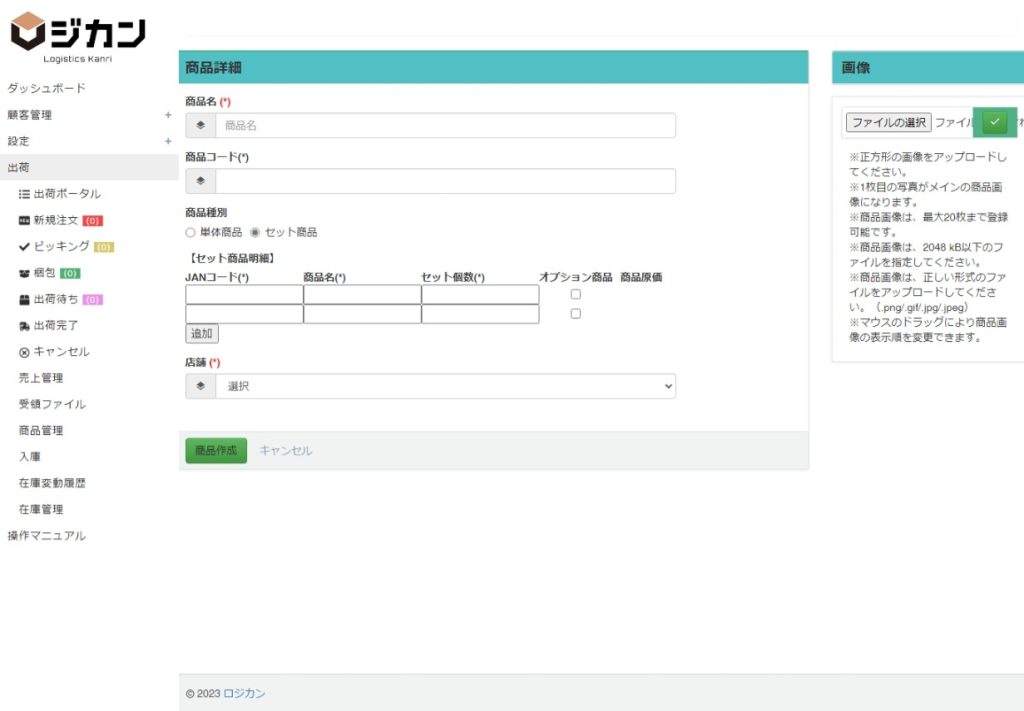Click the 梱包 box icon in sidebar
1024x711 pixels.
[x=24, y=273]
